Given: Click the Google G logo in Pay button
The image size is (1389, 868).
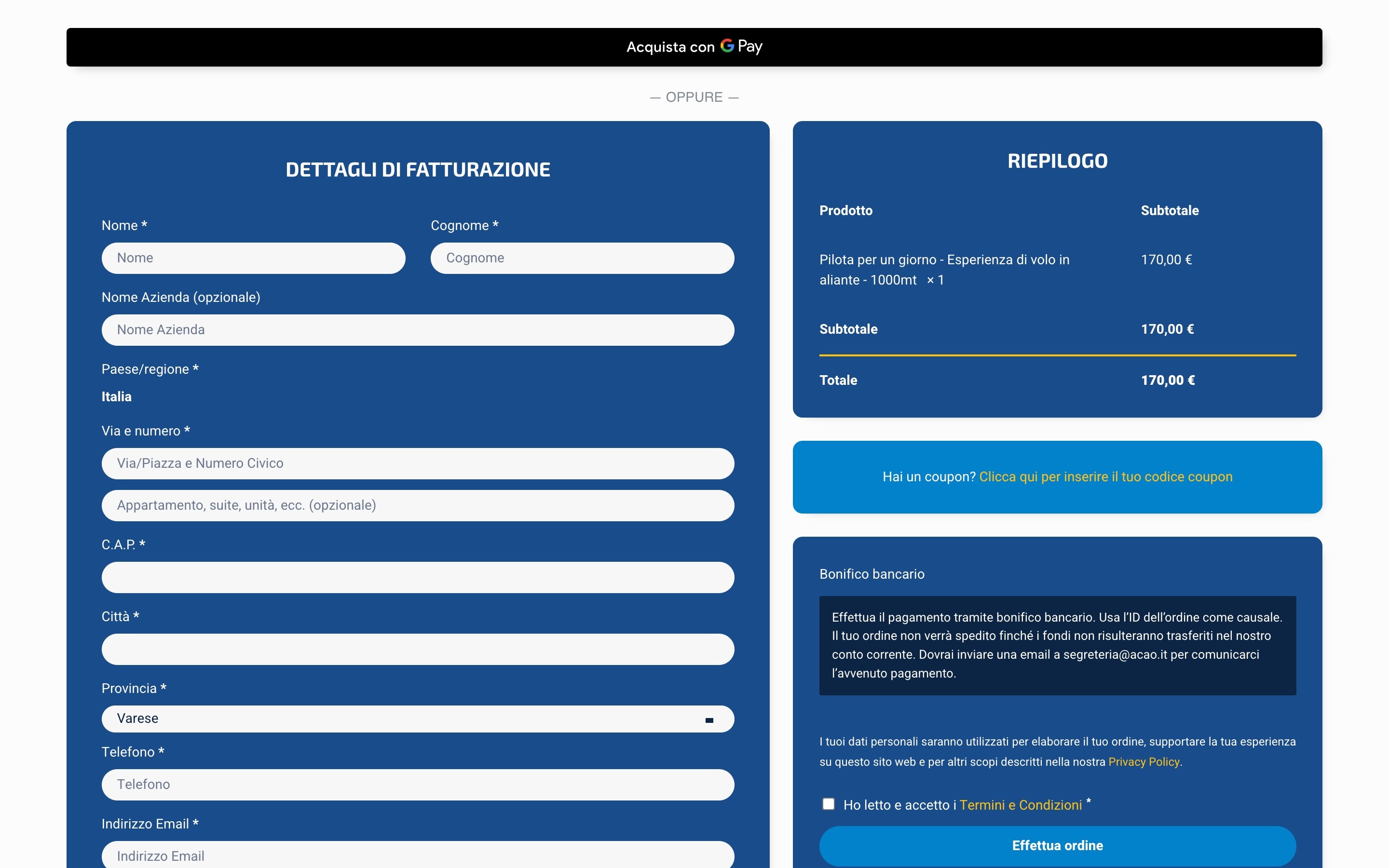Looking at the screenshot, I should pyautogui.click(x=727, y=45).
